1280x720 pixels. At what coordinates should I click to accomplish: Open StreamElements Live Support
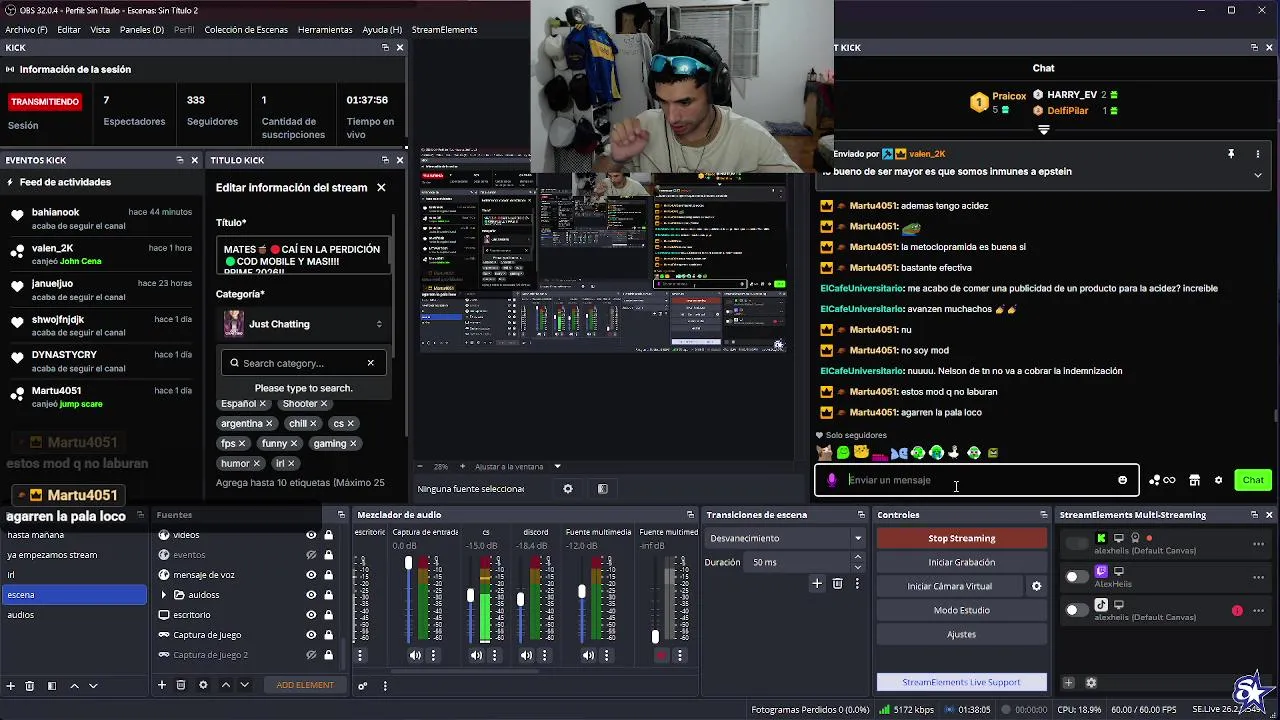961,682
